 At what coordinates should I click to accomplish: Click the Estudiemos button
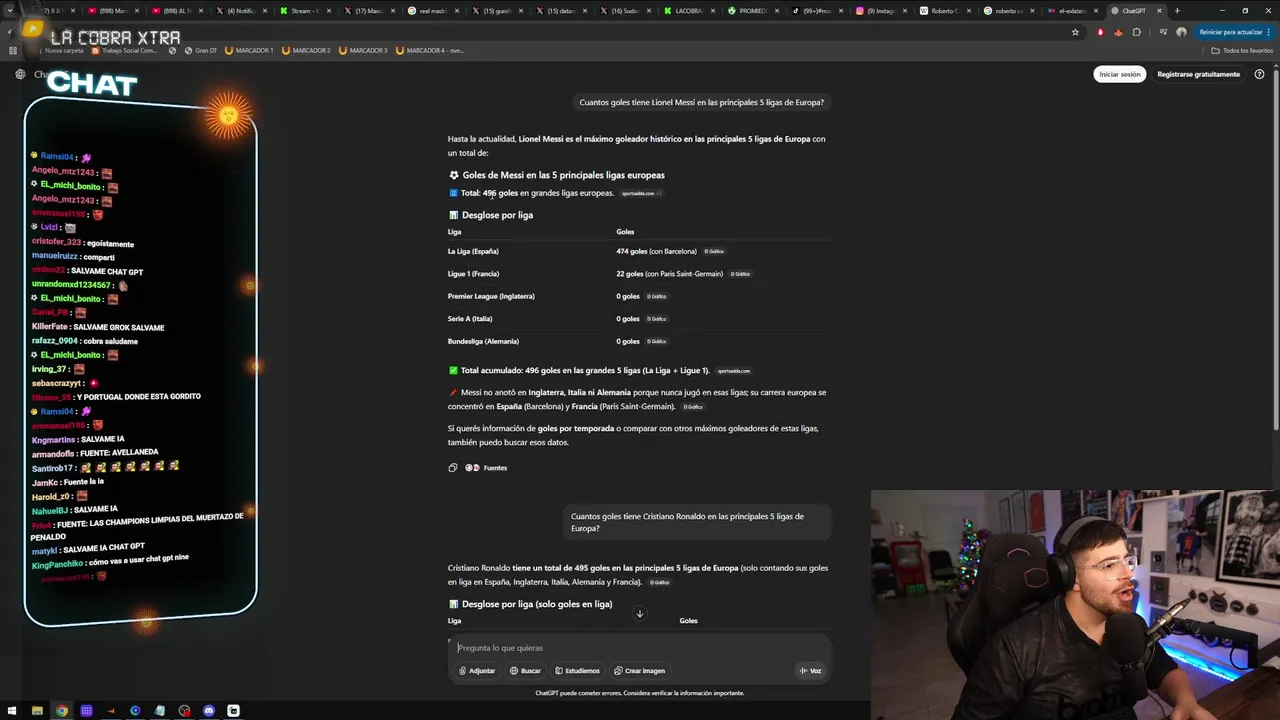(577, 671)
